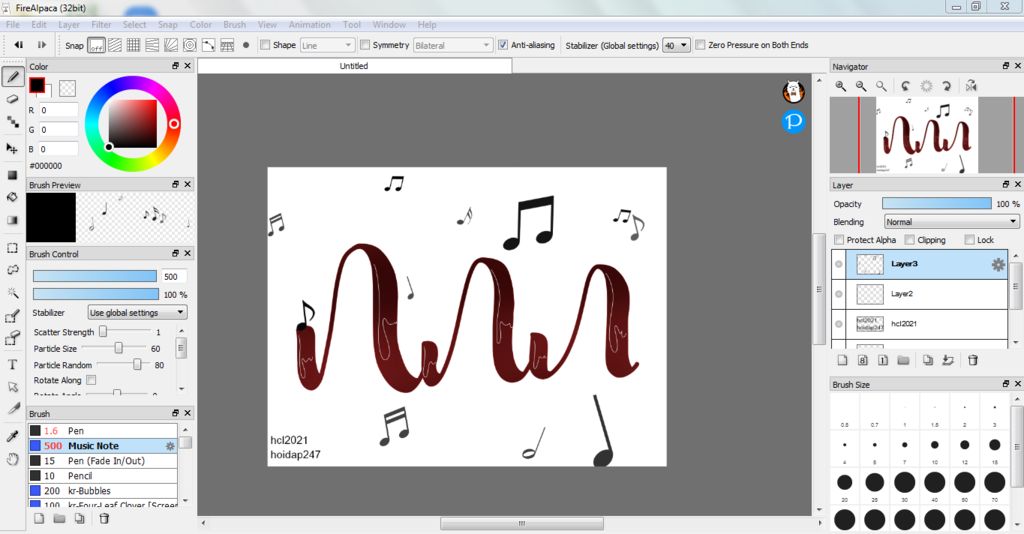
Task: Rotate view left in Navigator
Action: [905, 86]
